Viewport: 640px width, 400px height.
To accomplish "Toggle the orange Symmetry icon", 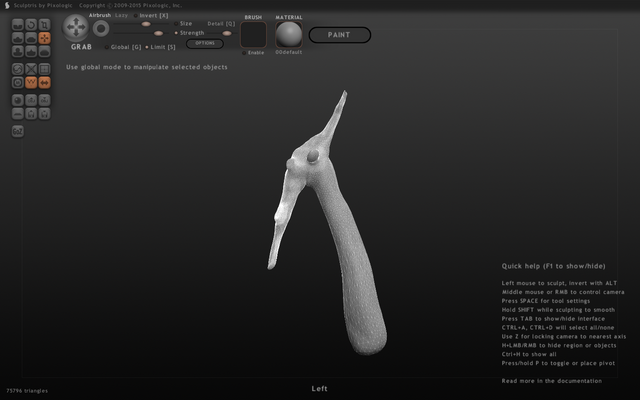I will [x=44, y=82].
